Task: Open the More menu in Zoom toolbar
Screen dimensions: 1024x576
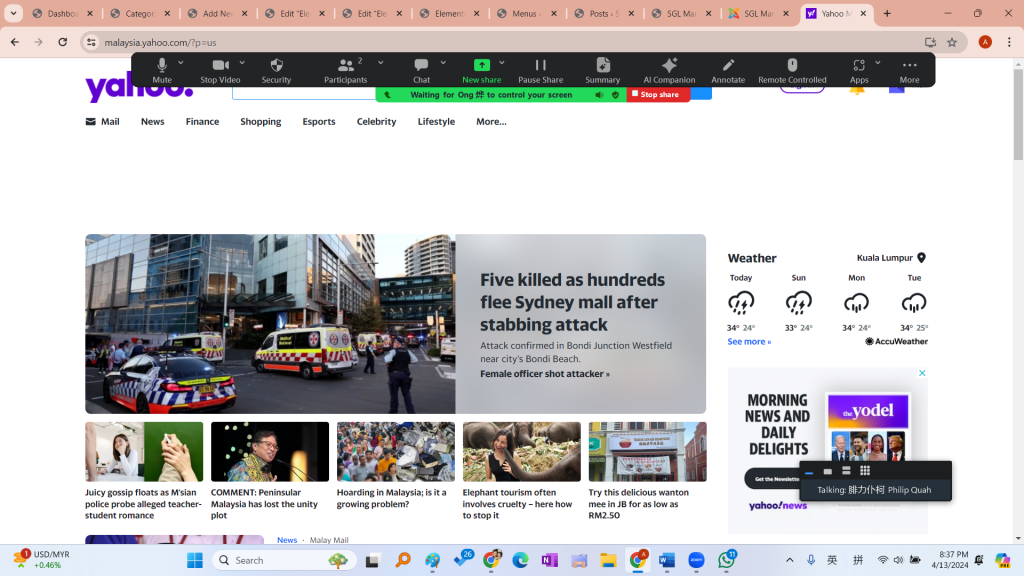Action: (909, 68)
